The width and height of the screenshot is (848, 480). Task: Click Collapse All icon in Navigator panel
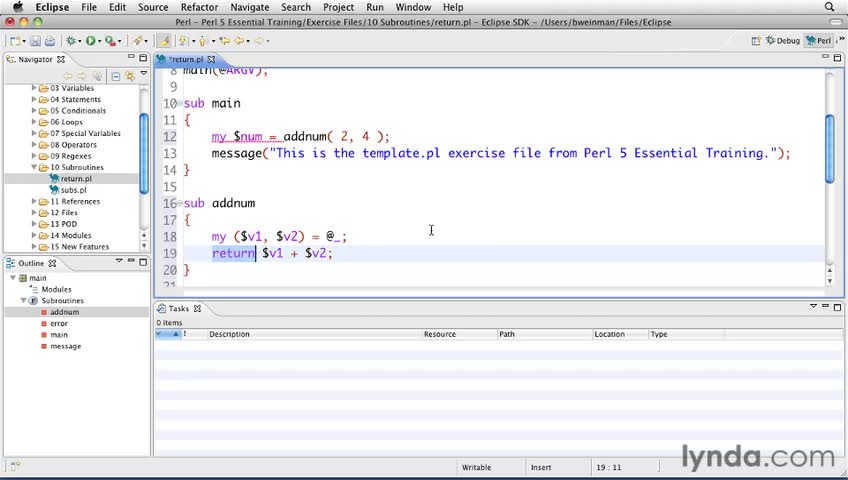pyautogui.click(x=116, y=76)
